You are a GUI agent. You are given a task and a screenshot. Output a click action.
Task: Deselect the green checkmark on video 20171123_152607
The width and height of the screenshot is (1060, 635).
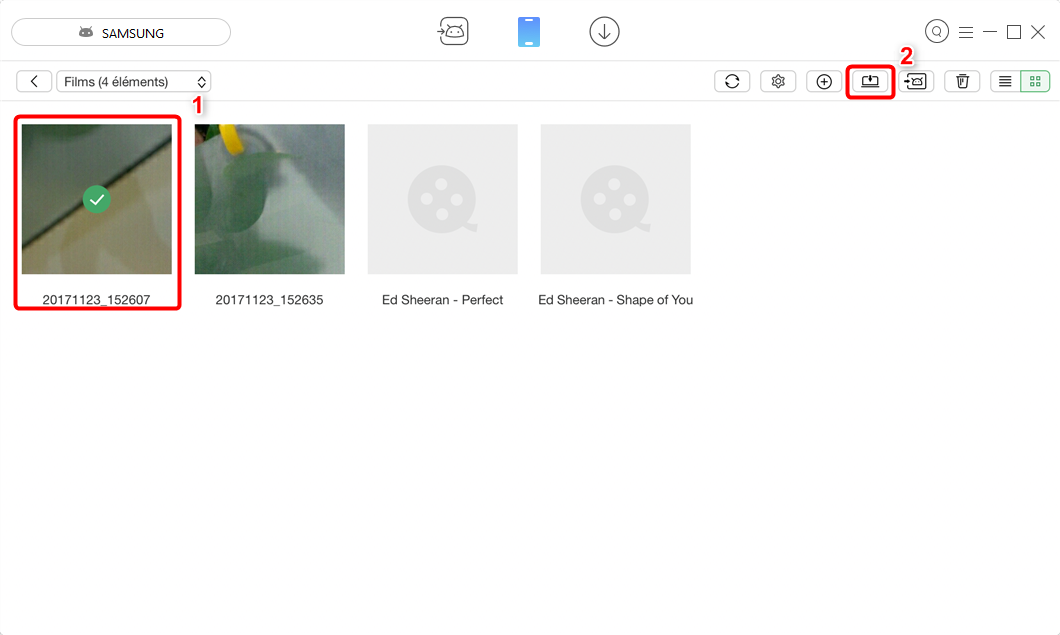96,199
